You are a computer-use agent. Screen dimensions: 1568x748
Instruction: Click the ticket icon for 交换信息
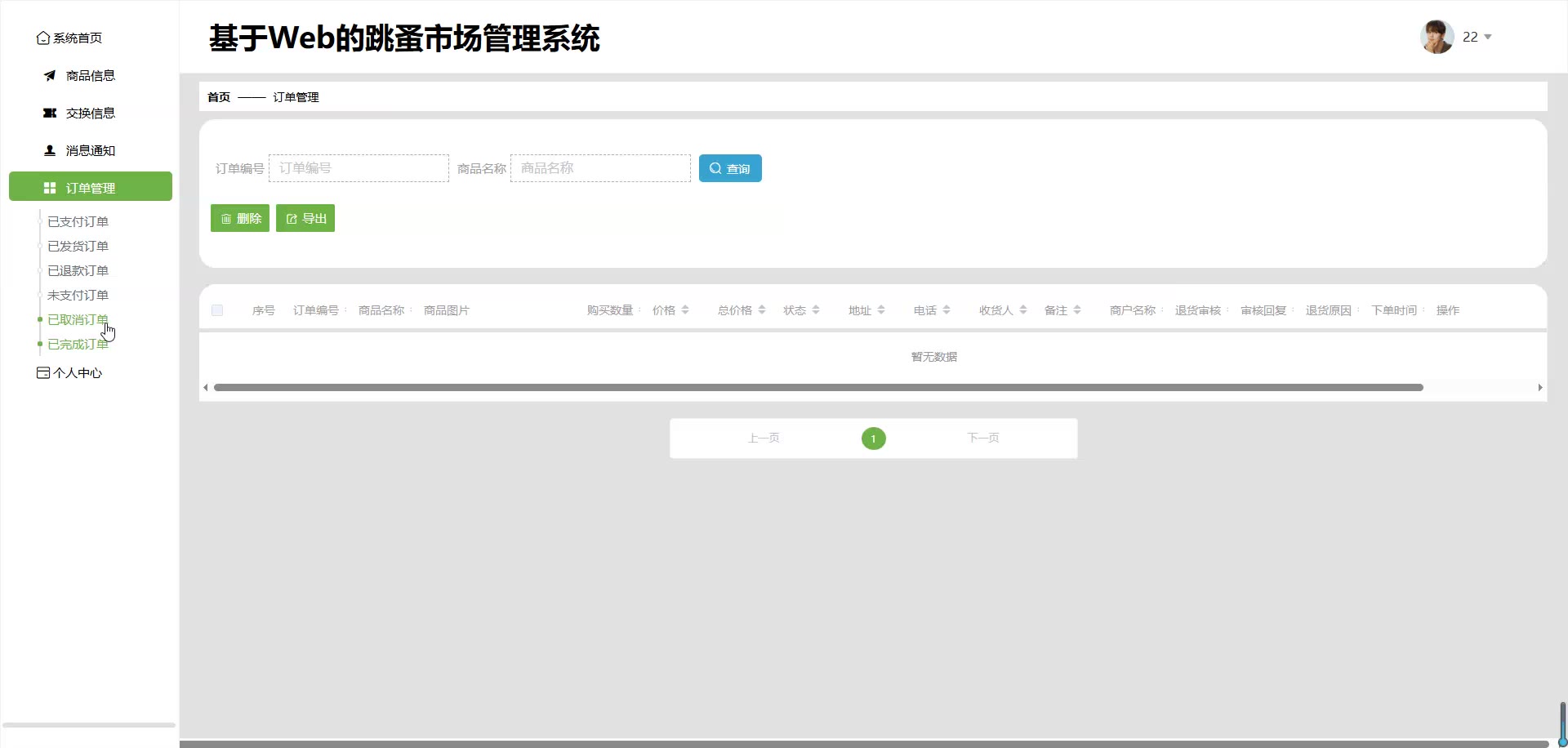(x=50, y=114)
